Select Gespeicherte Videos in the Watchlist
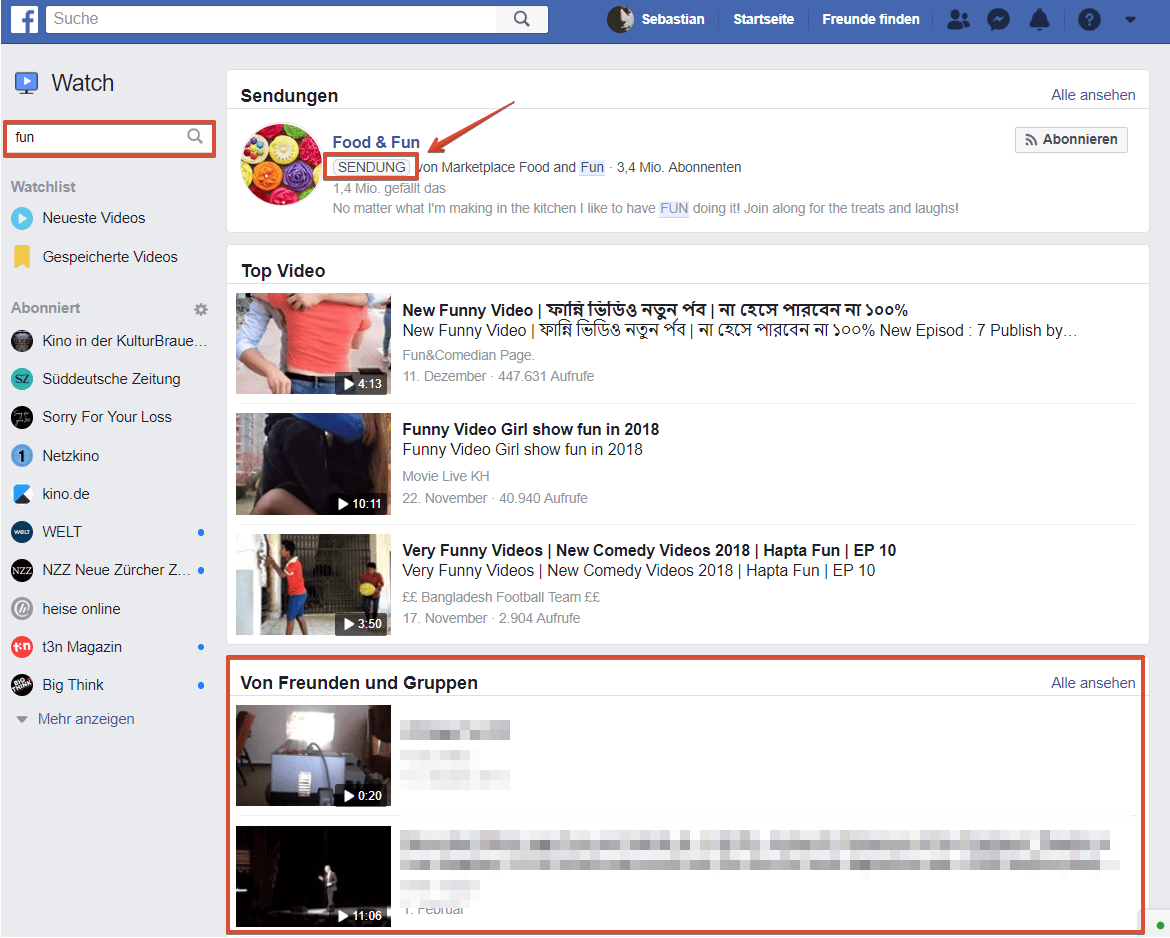1170x938 pixels. [110, 257]
